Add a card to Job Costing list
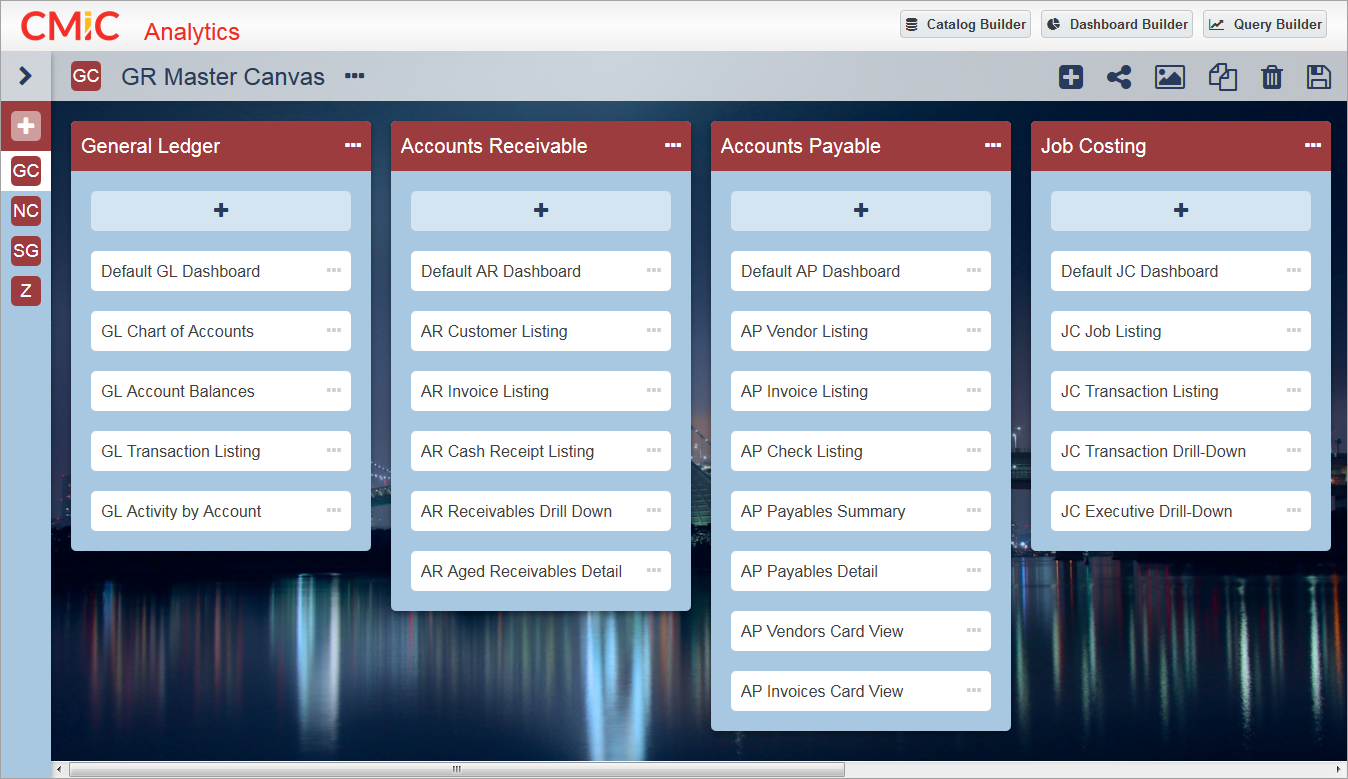 pos(1181,211)
